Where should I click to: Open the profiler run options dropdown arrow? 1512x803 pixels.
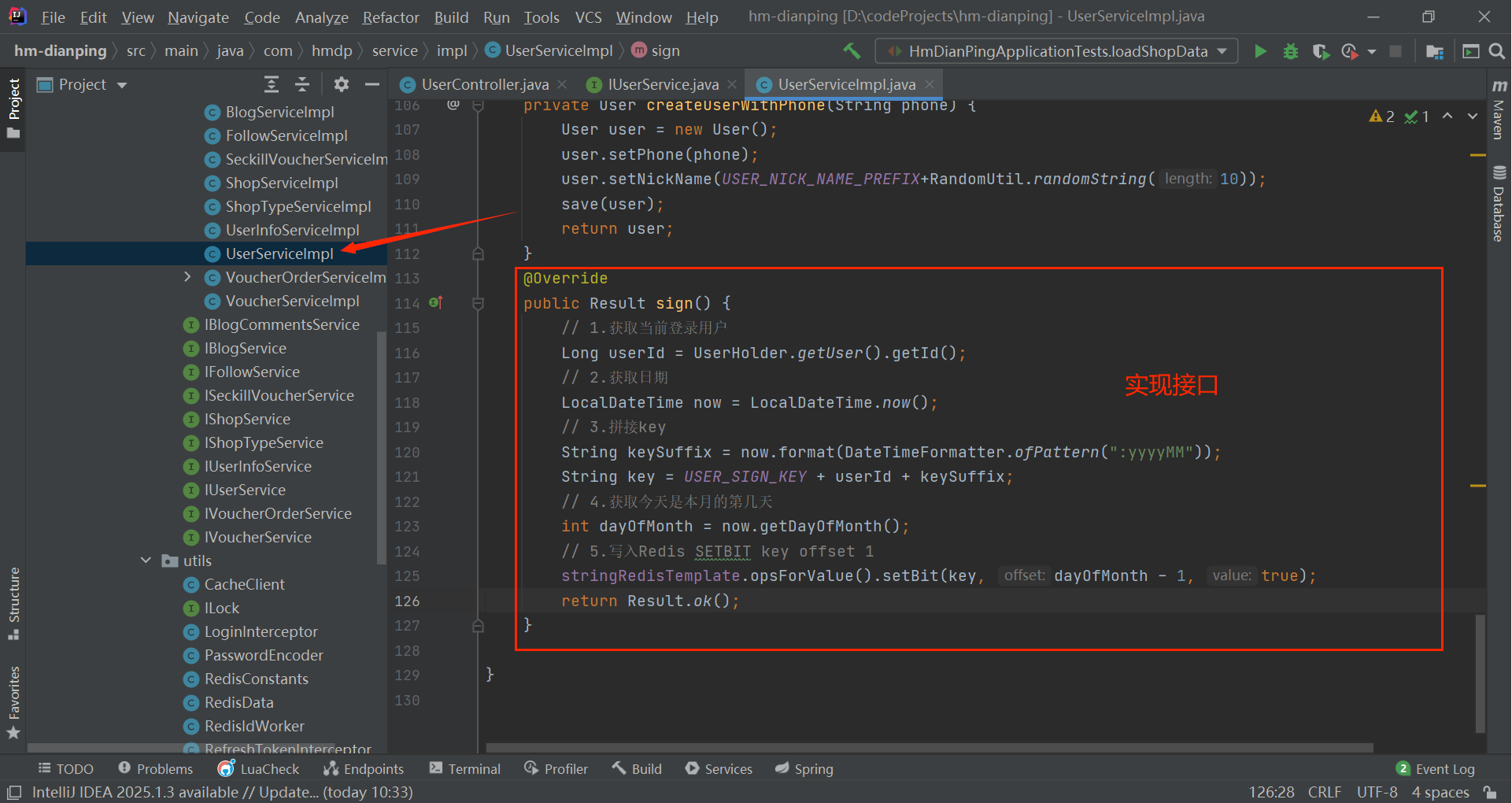pyautogui.click(x=1372, y=51)
